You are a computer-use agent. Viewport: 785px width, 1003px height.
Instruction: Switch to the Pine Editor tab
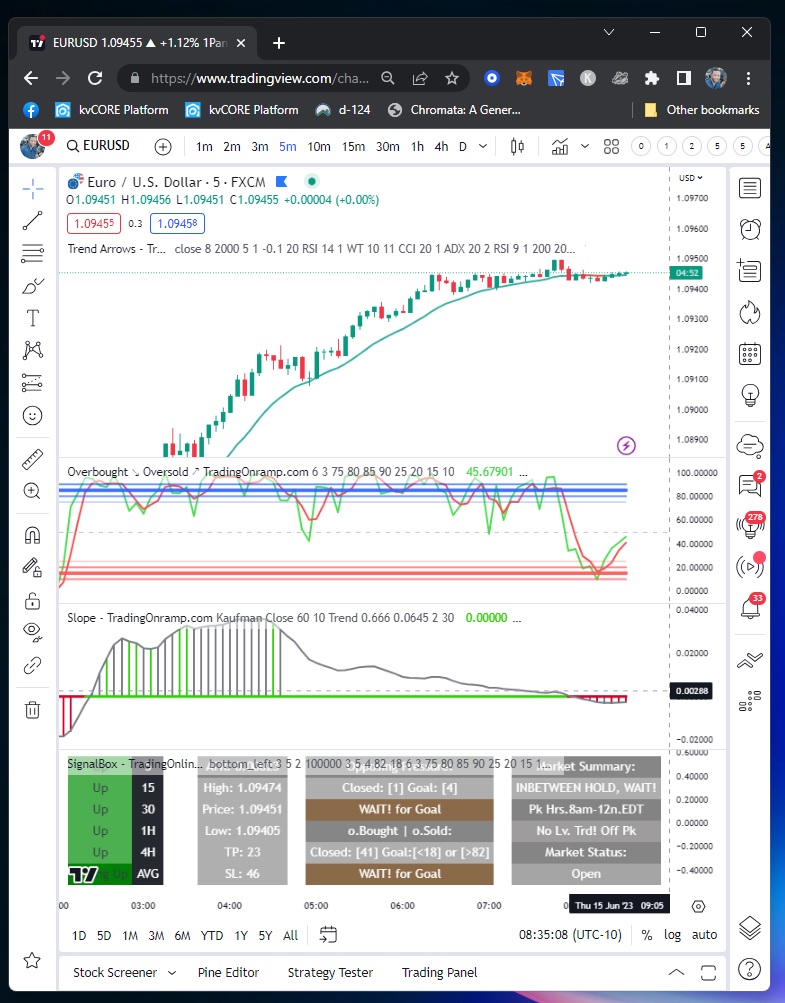[228, 972]
